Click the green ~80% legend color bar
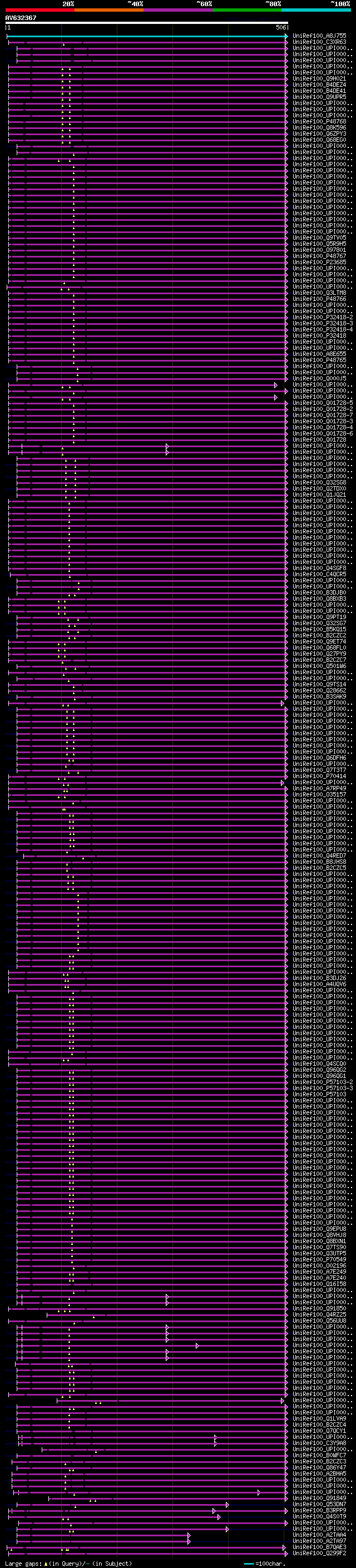The width and height of the screenshot is (356, 1568). [x=247, y=10]
